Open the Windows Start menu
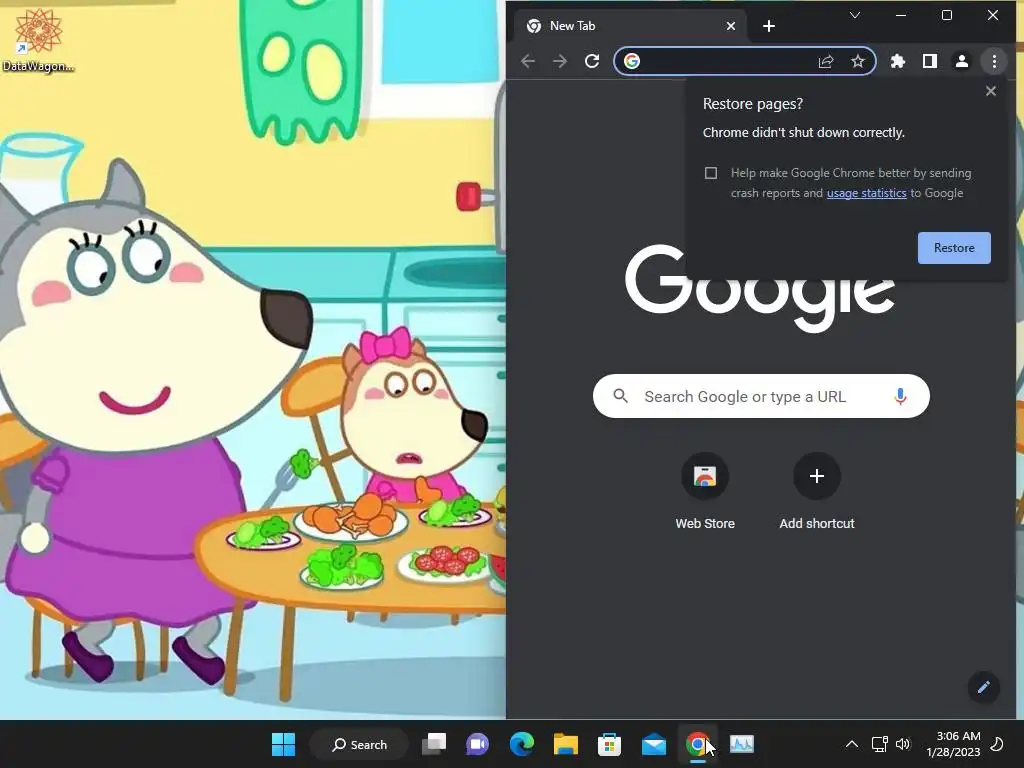The width and height of the screenshot is (1024, 768). coord(283,744)
